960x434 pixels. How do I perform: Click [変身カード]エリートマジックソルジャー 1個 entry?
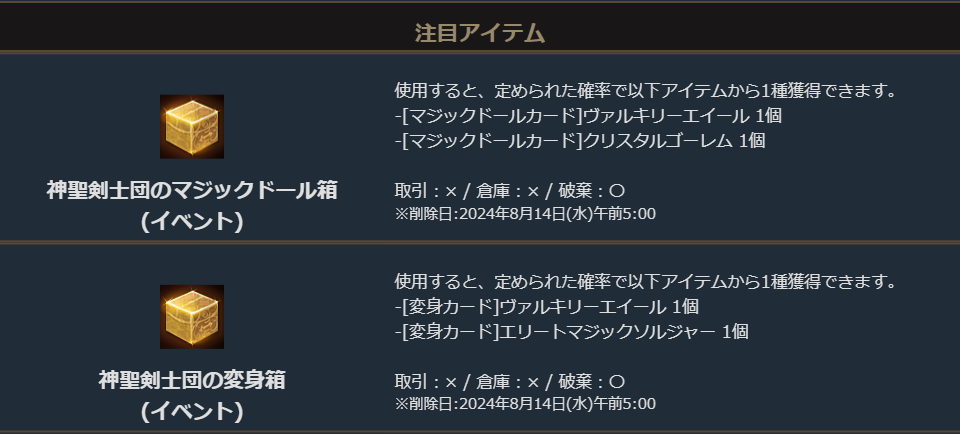571,331
